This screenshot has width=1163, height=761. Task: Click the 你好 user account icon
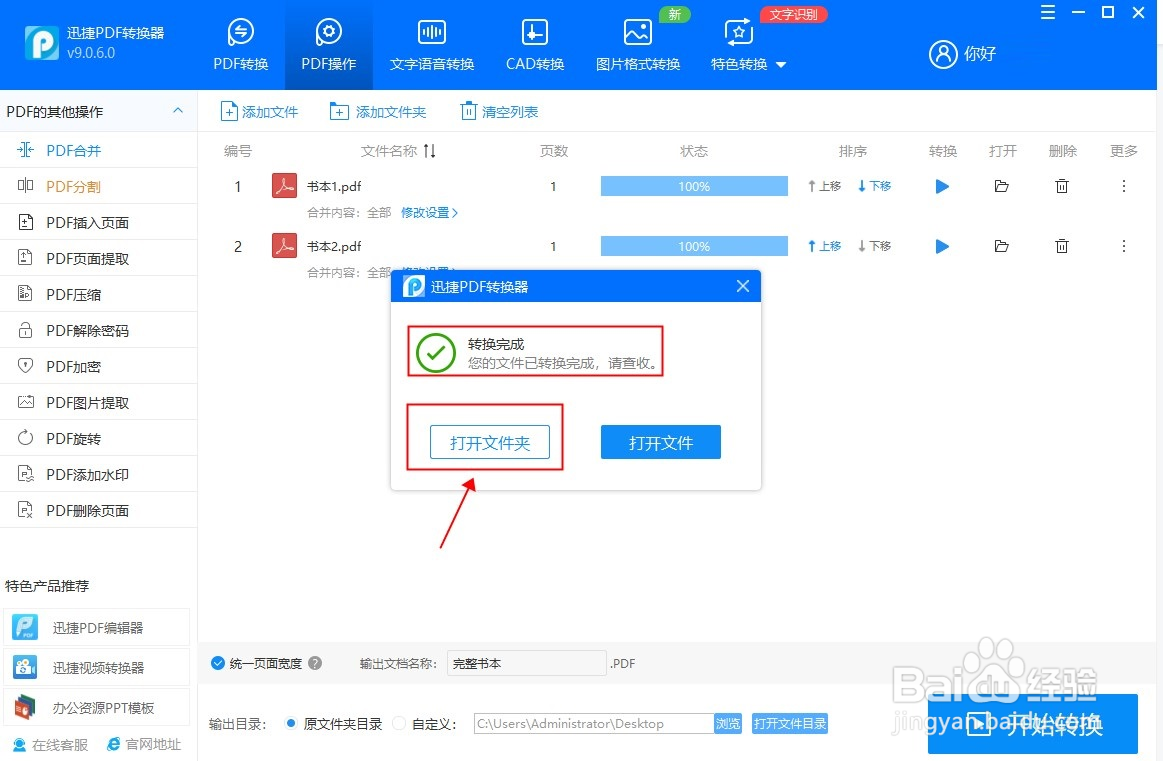coord(943,53)
